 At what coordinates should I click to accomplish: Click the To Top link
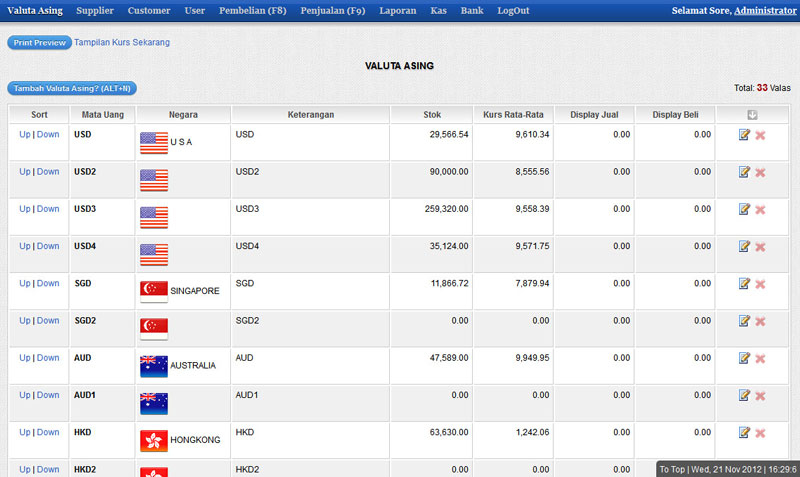coord(671,468)
